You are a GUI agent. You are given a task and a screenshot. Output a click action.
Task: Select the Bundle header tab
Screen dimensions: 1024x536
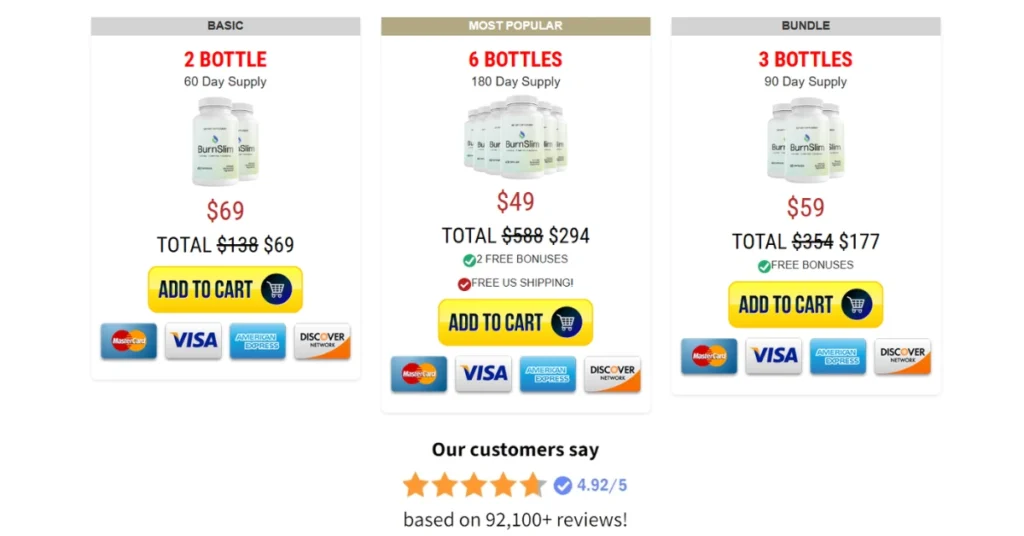pos(805,26)
